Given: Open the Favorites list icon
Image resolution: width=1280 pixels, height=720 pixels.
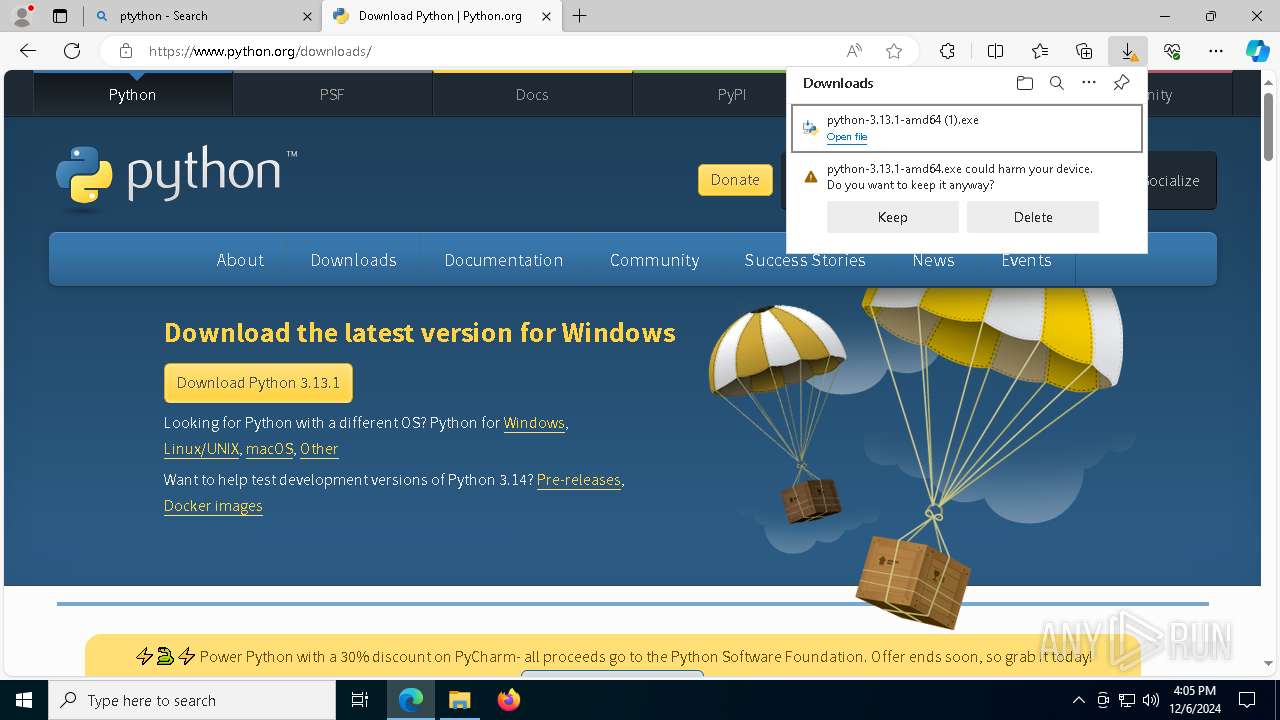Looking at the screenshot, I should (1040, 51).
